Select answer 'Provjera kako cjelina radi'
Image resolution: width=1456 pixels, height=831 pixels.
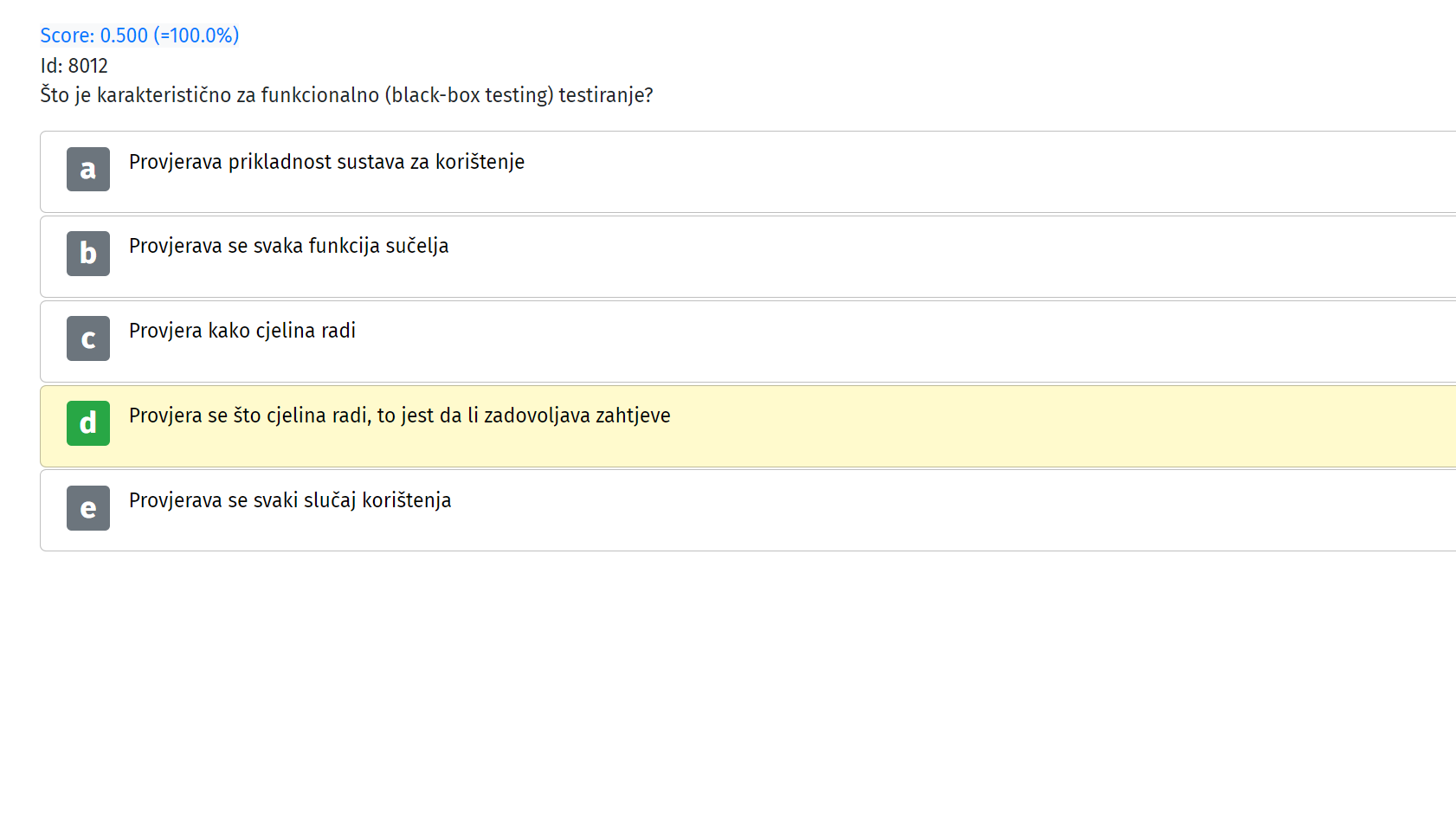tap(748, 341)
